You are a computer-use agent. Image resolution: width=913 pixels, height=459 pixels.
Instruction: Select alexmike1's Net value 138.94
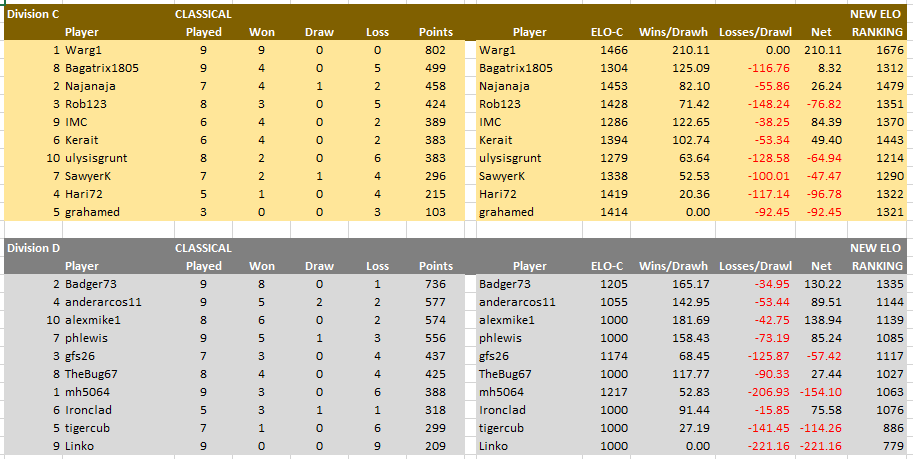823,320
